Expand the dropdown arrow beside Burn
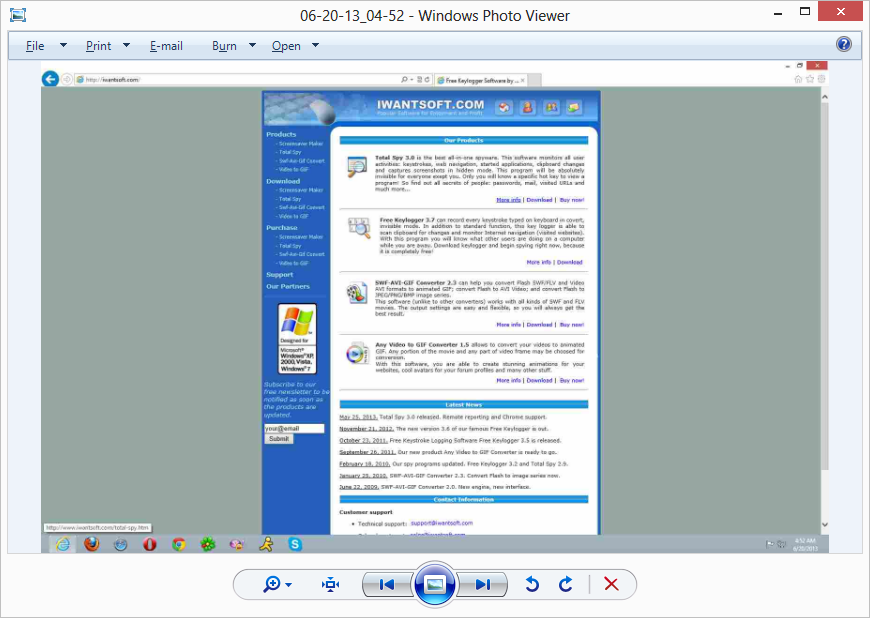 [252, 46]
